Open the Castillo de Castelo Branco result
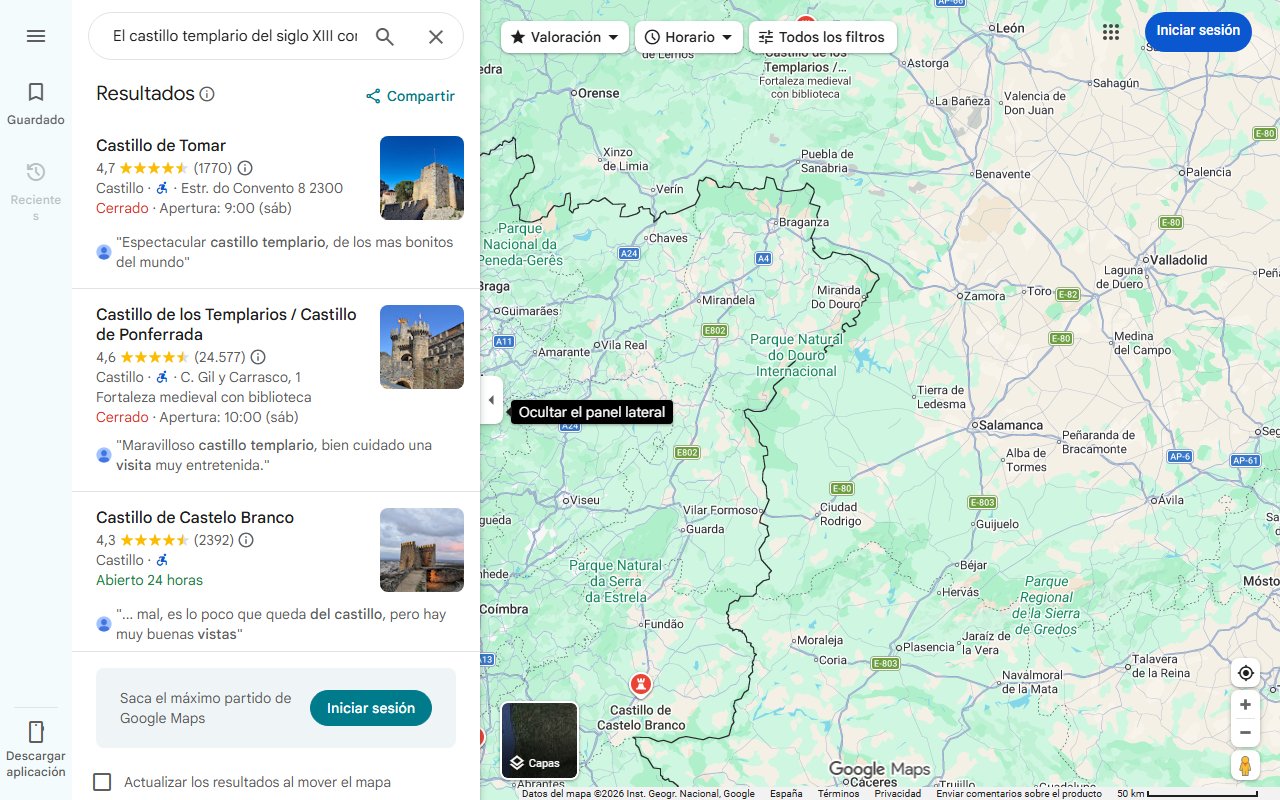The width and height of the screenshot is (1280, 800). 195,518
